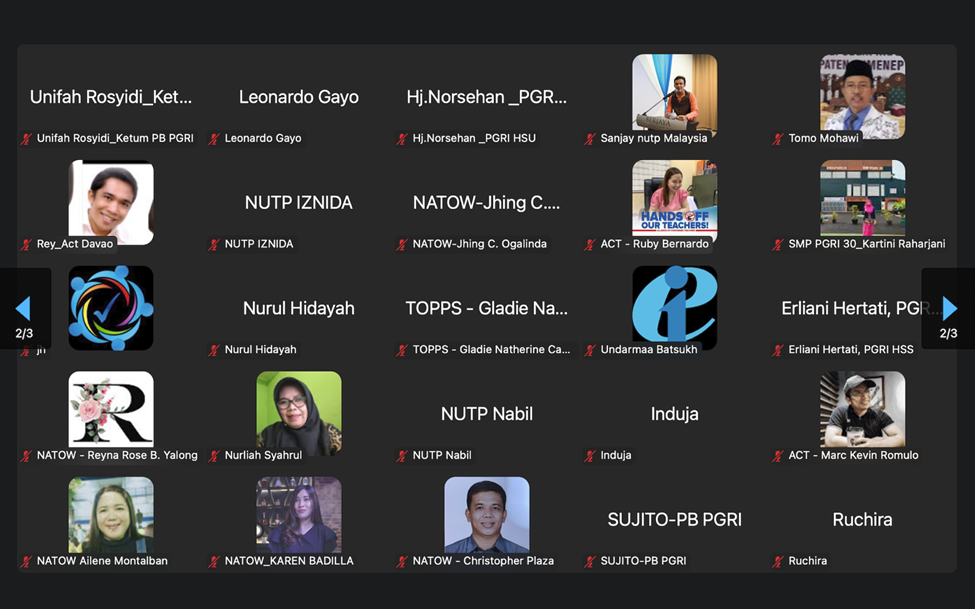Go to previous page of participants
The width and height of the screenshot is (975, 609).
pos(23,308)
